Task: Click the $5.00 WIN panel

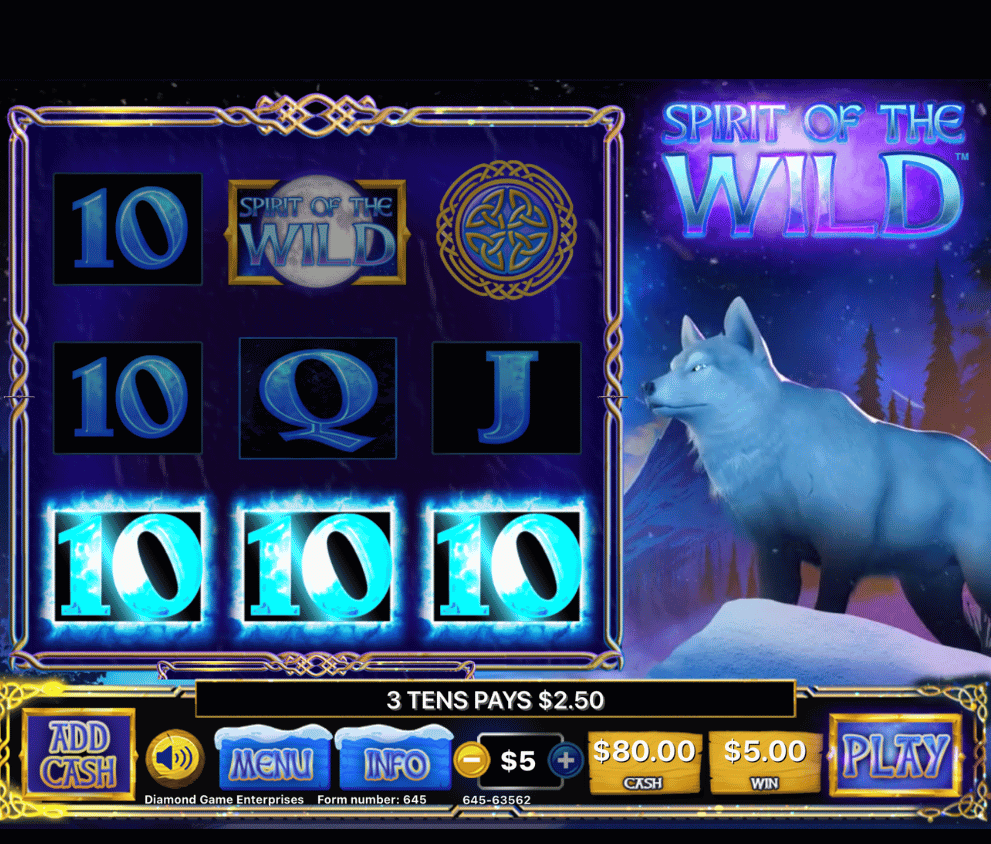Action: coord(765,762)
